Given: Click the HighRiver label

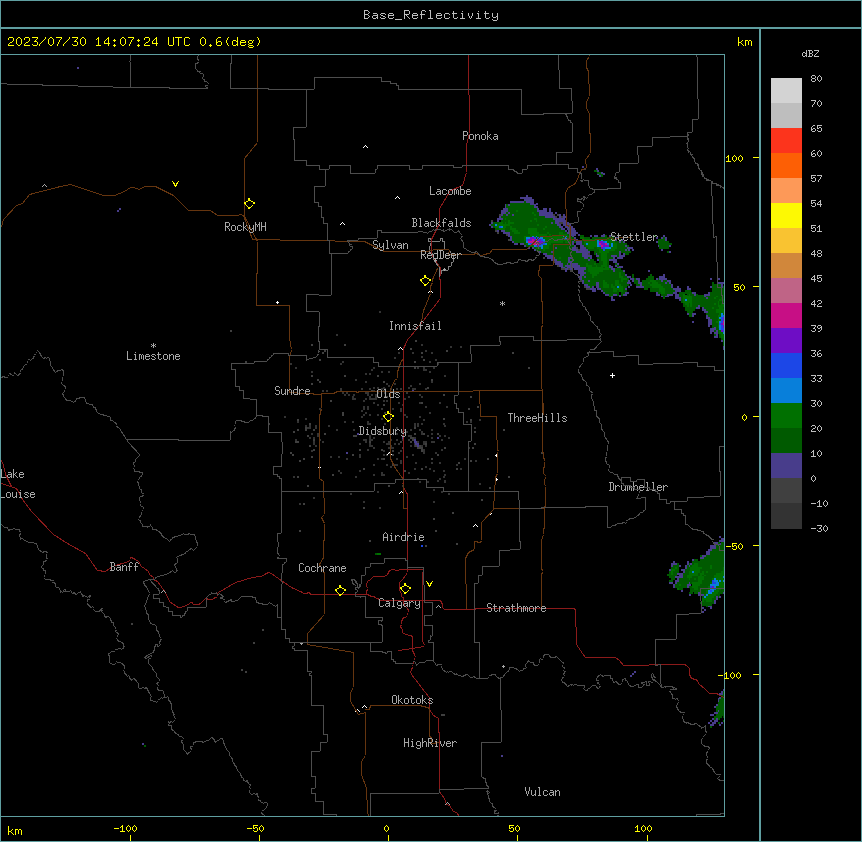Looking at the screenshot, I should point(430,743).
